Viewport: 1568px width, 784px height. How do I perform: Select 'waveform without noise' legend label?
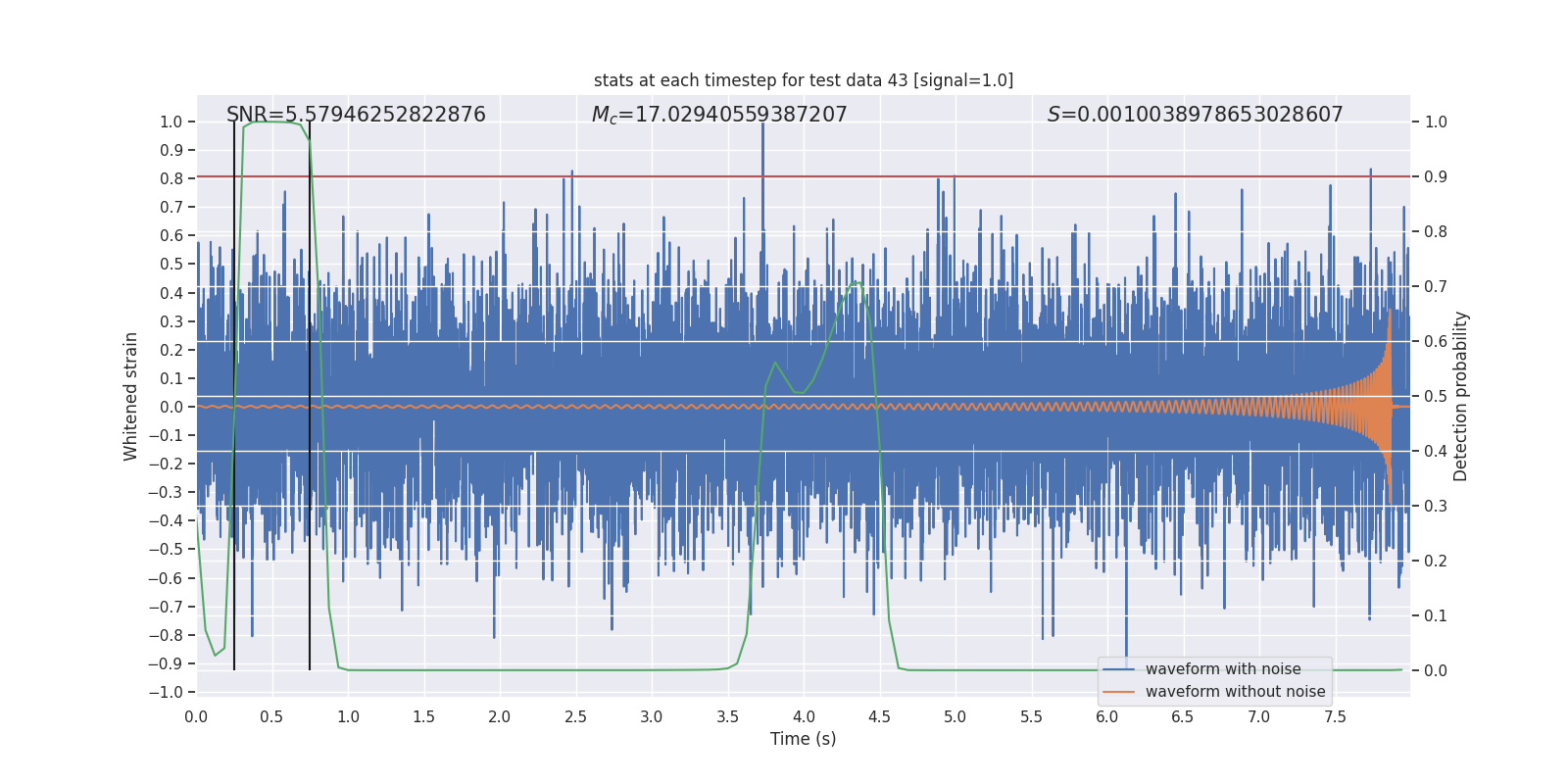click(1235, 692)
